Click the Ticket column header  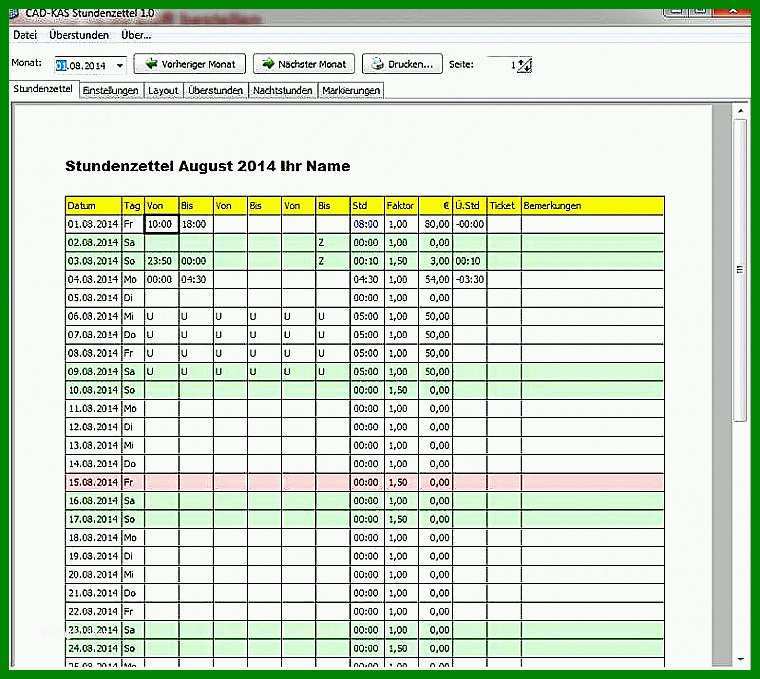(504, 205)
